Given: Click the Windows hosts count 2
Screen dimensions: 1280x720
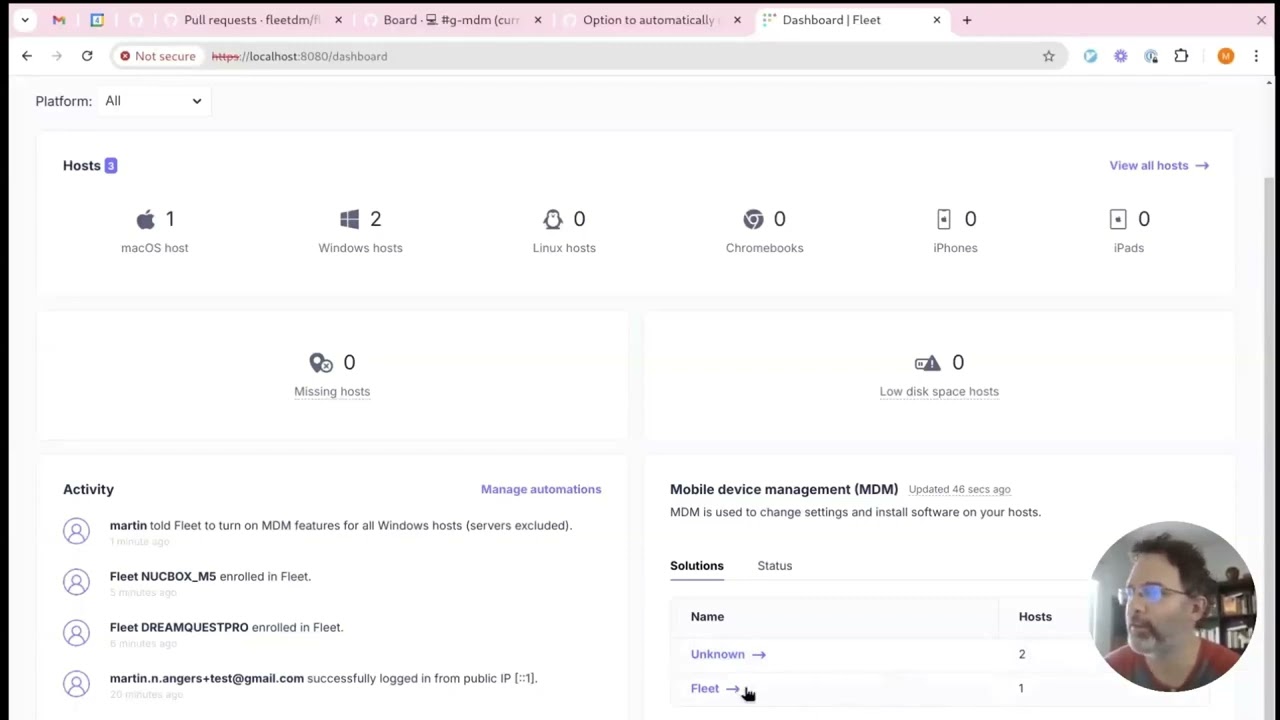Looking at the screenshot, I should point(376,219).
